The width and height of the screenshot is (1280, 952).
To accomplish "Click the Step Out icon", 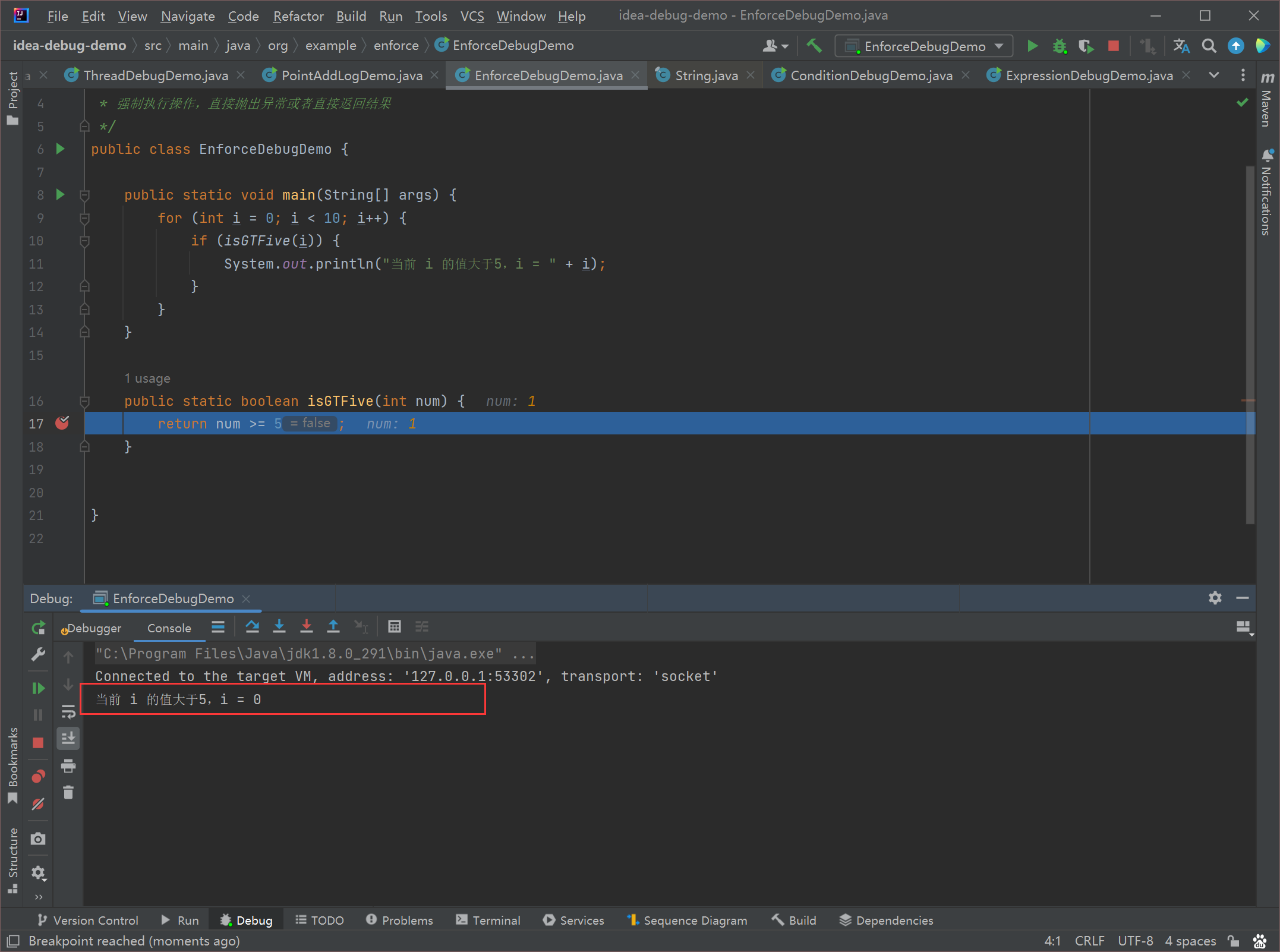I will (333, 626).
